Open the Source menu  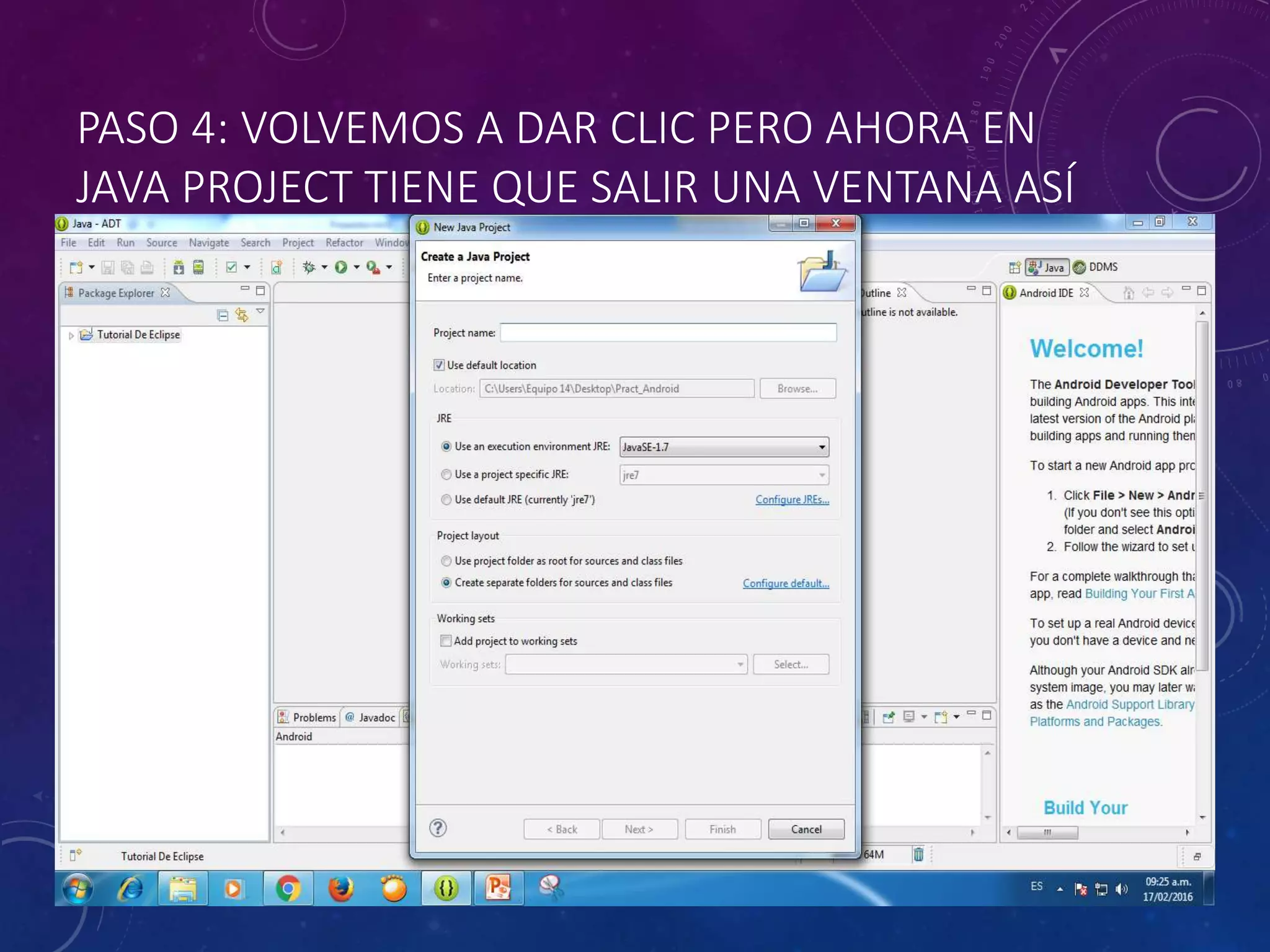(161, 242)
